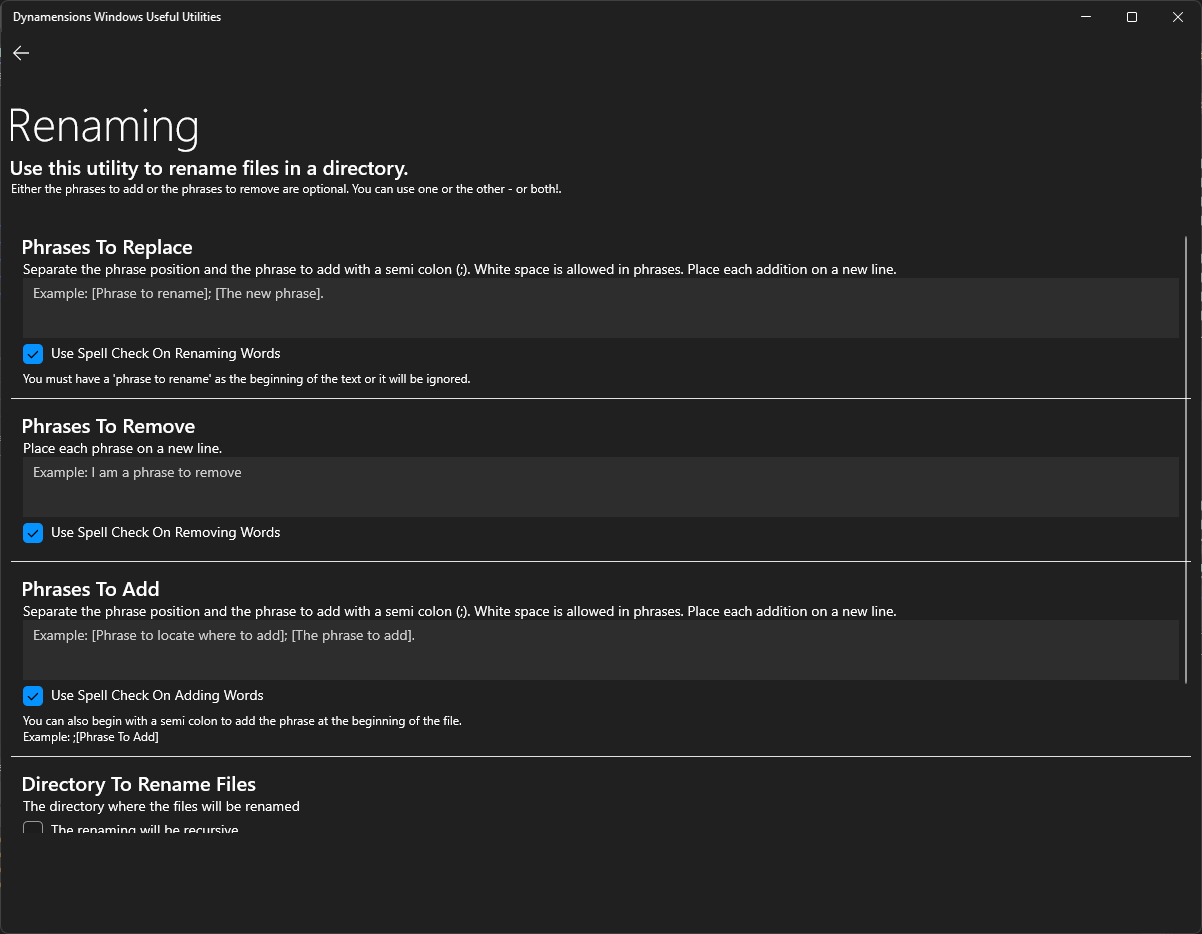Toggle spell check on adding words

33,696
